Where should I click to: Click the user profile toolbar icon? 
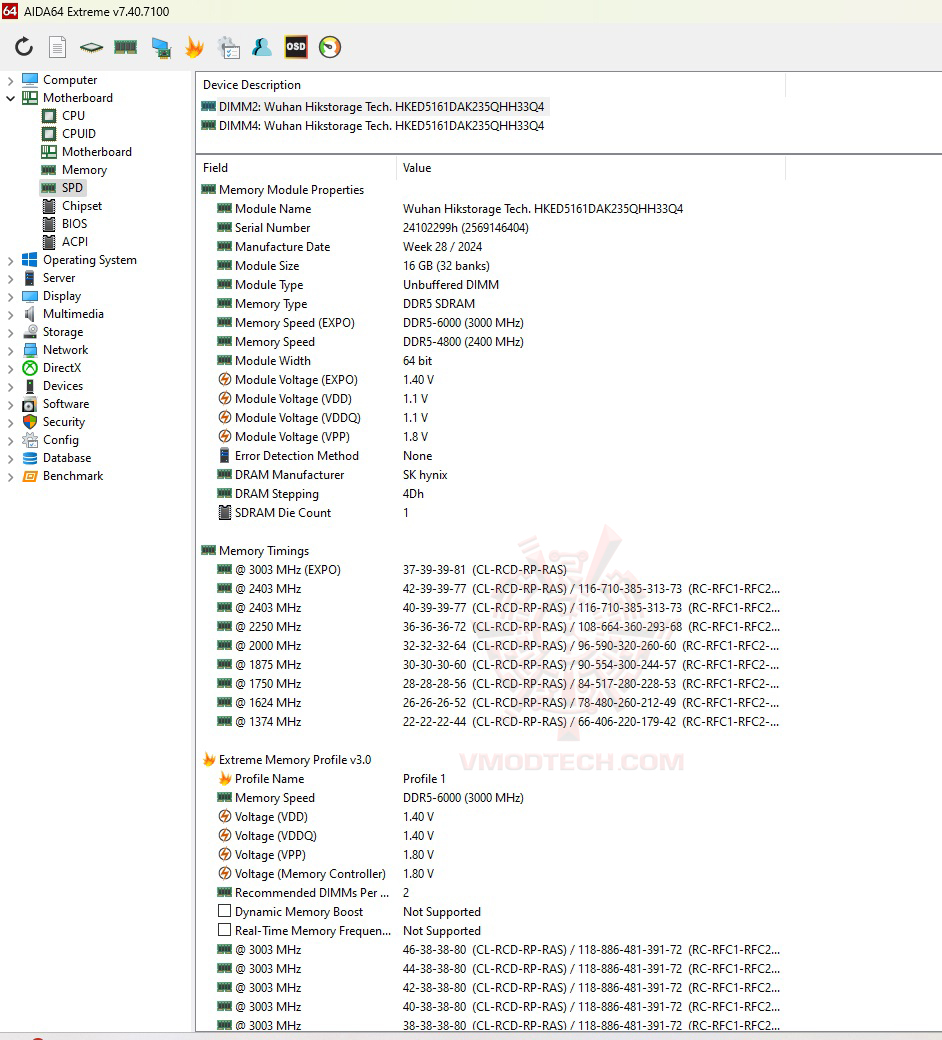point(262,47)
